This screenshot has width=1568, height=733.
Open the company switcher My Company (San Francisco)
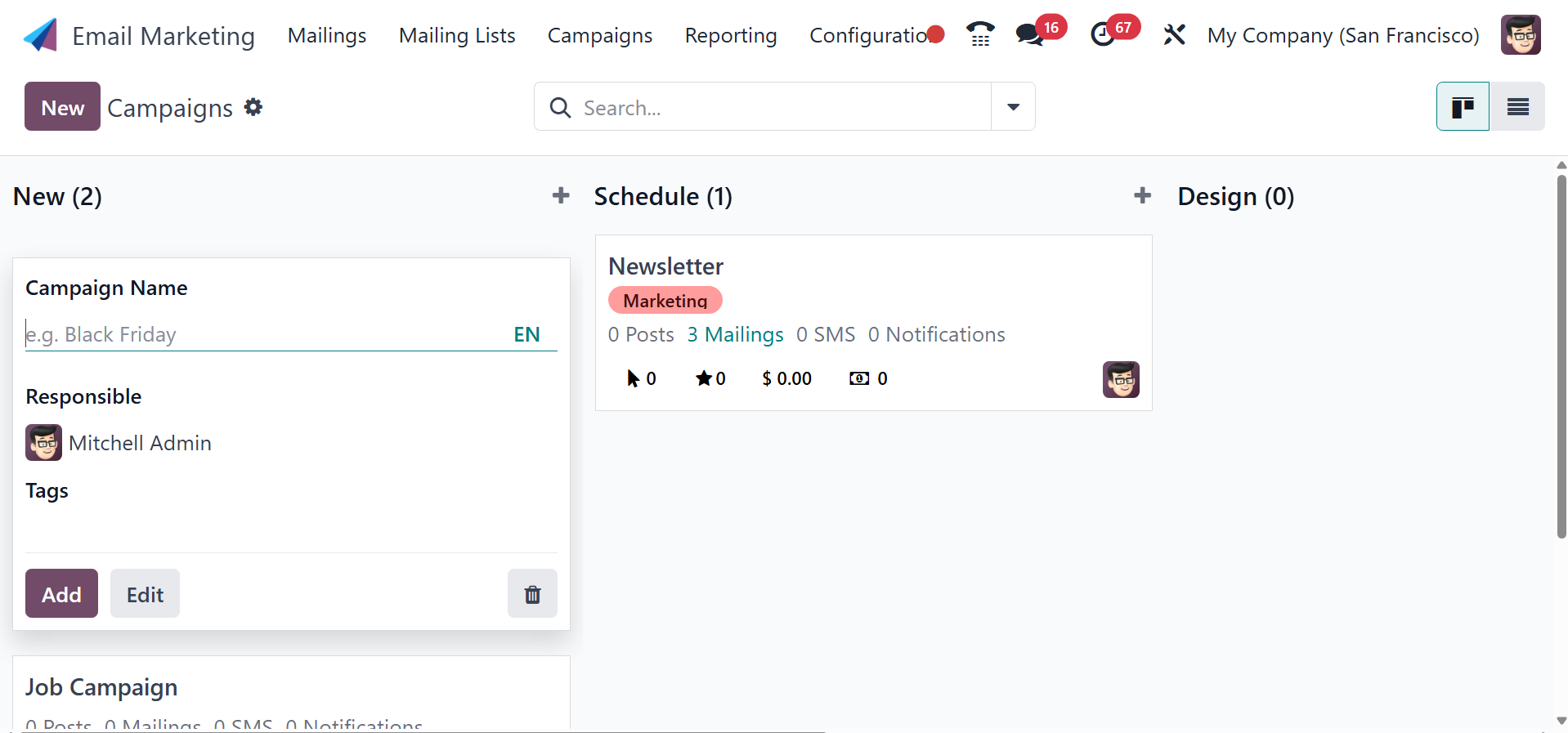[1342, 35]
